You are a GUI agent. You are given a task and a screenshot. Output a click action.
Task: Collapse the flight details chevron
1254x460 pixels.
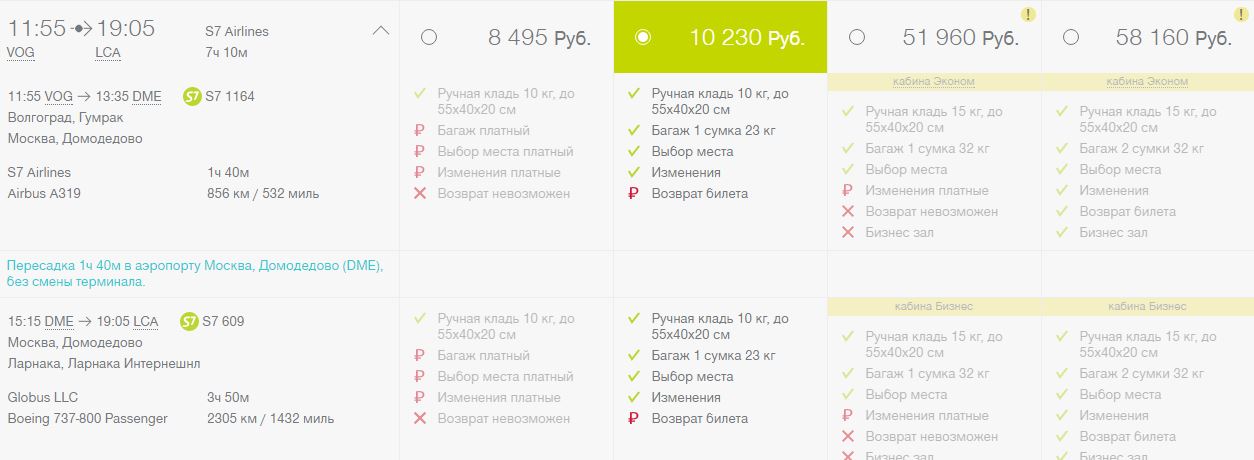[380, 31]
